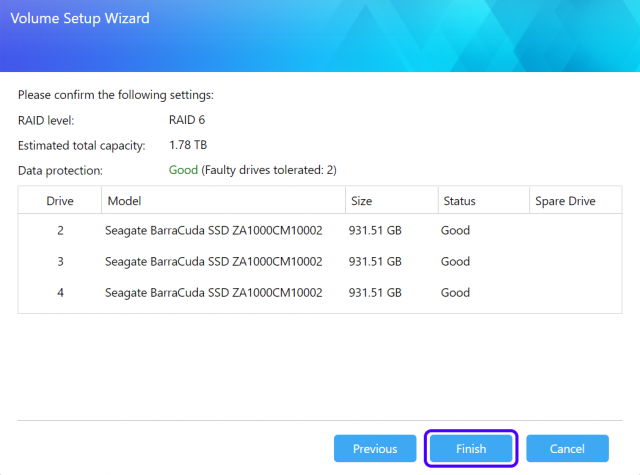The height and width of the screenshot is (475, 640).
Task: Select drive number 3 in the table
Action: (60, 262)
